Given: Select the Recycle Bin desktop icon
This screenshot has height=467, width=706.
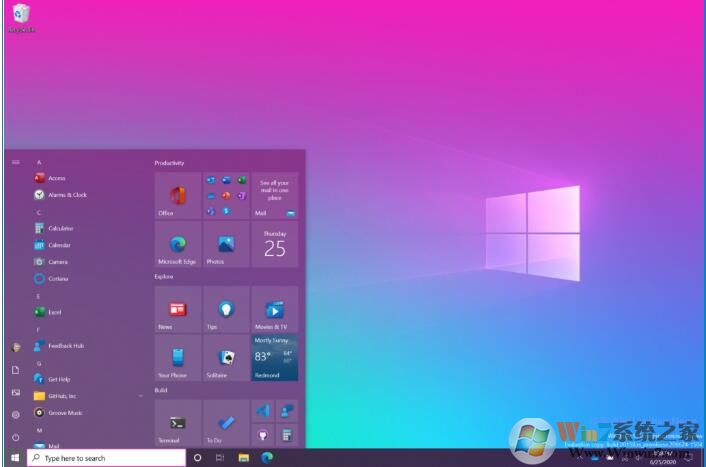Looking at the screenshot, I should [21, 18].
